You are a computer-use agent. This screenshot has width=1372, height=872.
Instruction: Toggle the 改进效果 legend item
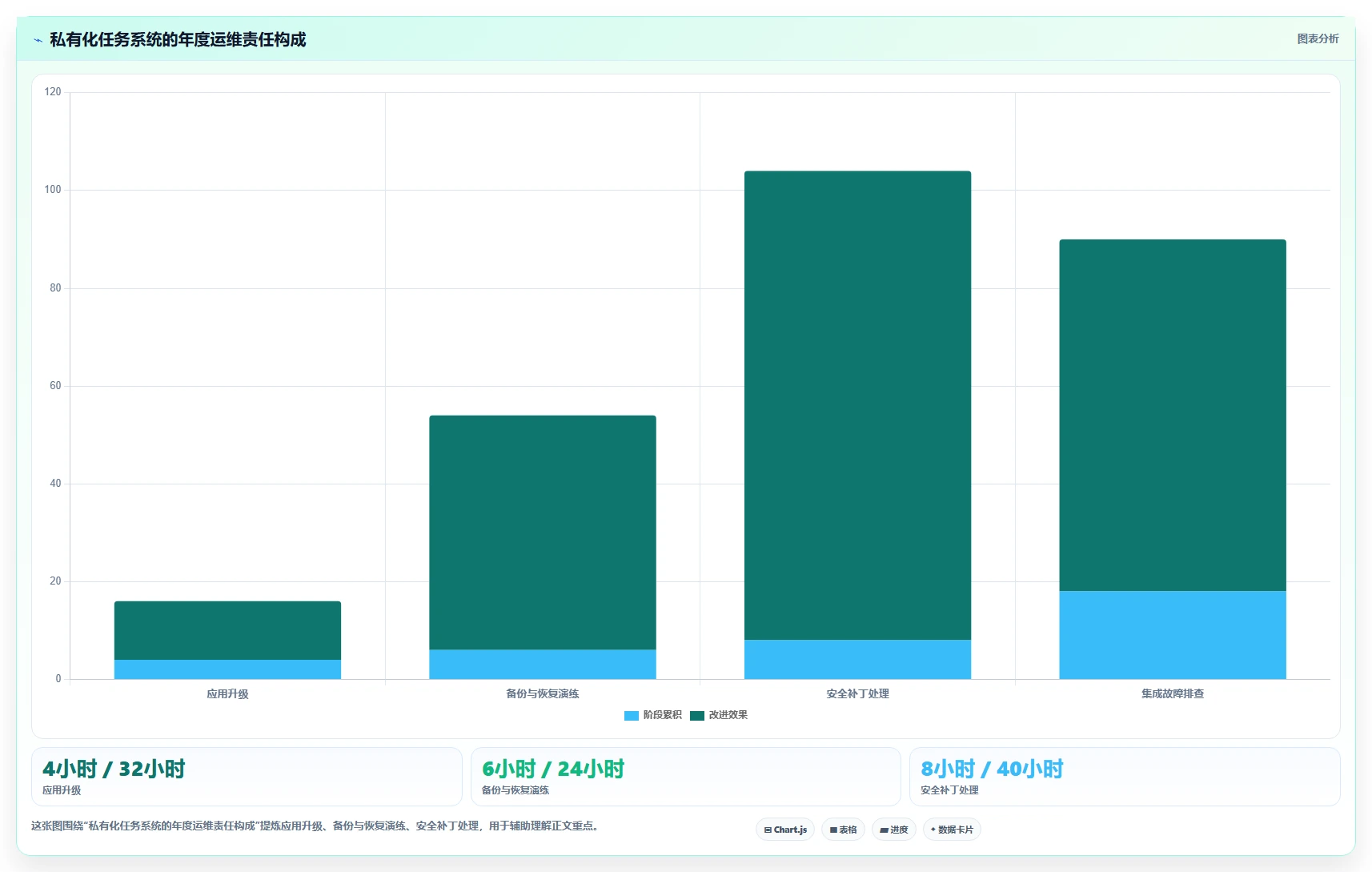(719, 715)
